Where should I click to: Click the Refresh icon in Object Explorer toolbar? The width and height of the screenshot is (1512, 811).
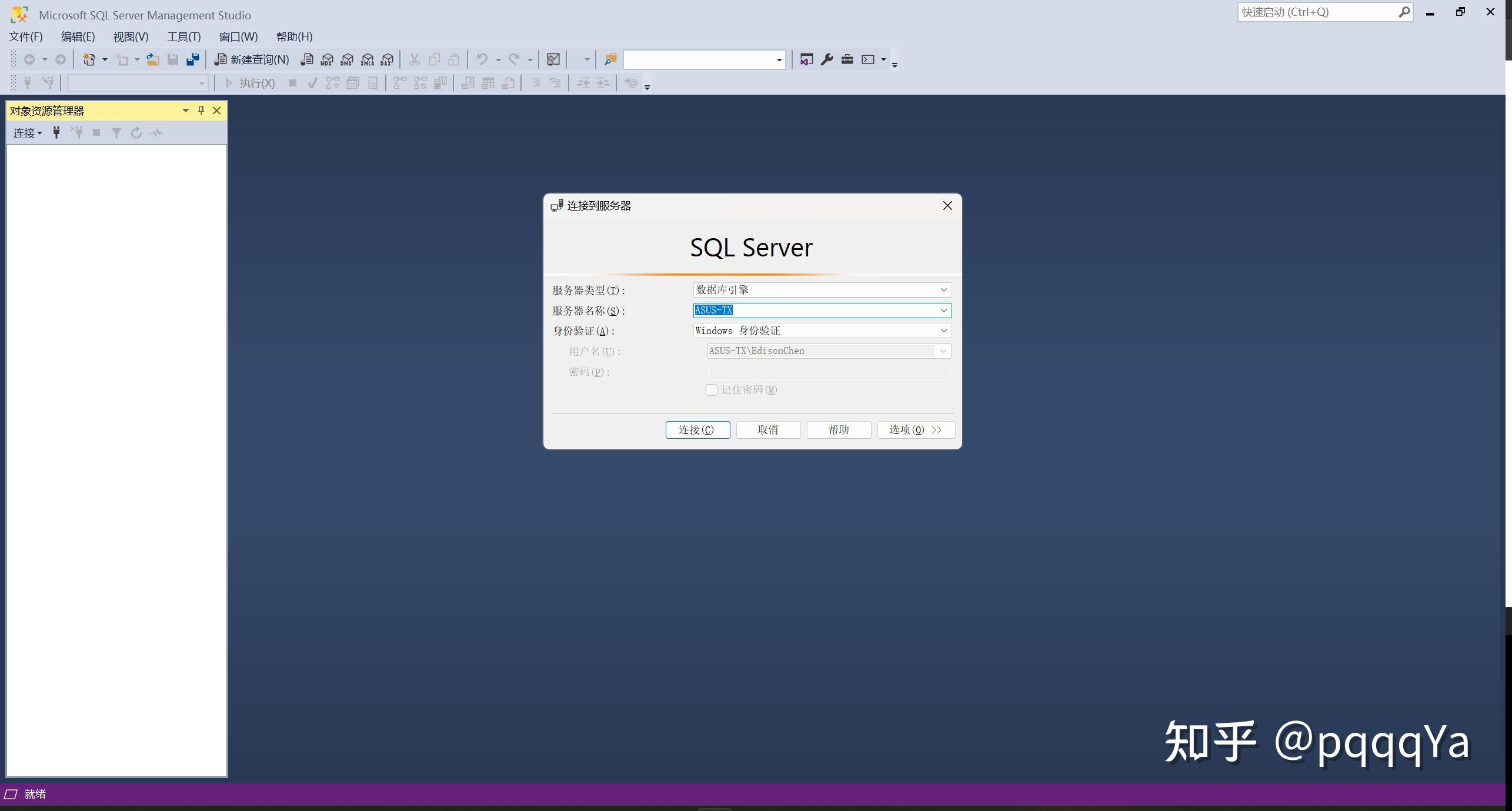tap(136, 132)
